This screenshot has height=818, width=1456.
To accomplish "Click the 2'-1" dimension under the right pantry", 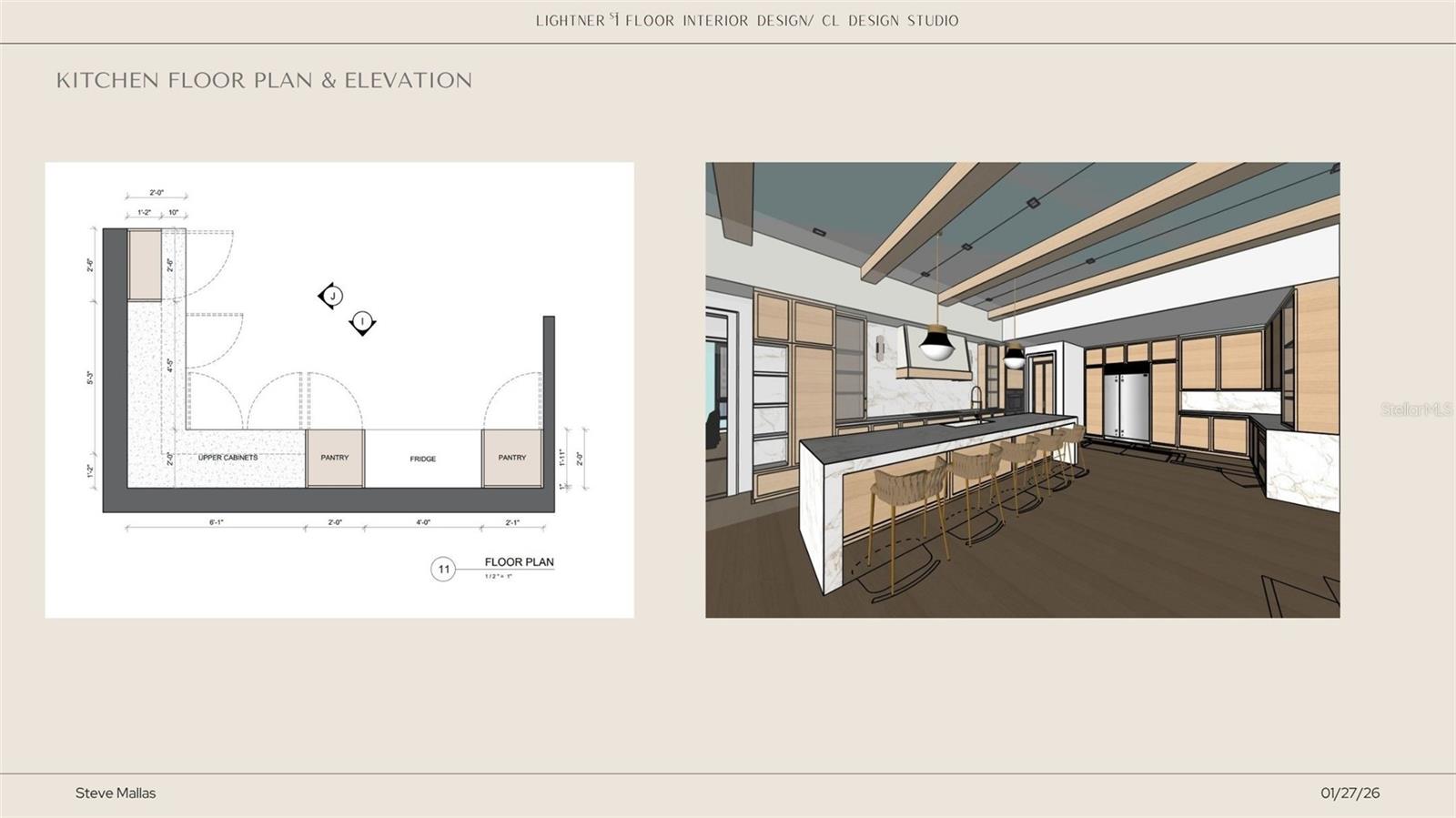I will (512, 523).
